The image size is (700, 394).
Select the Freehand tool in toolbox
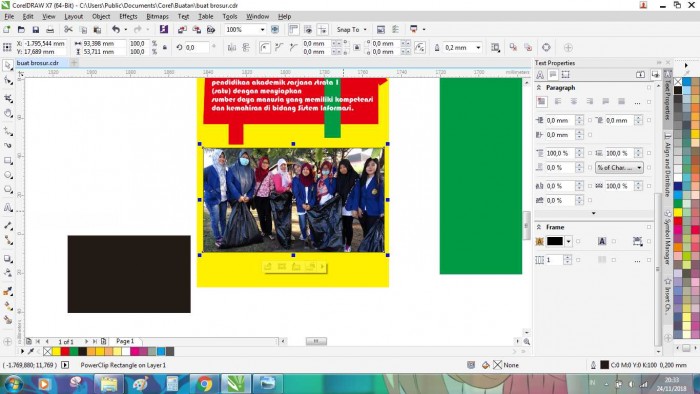click(8, 131)
